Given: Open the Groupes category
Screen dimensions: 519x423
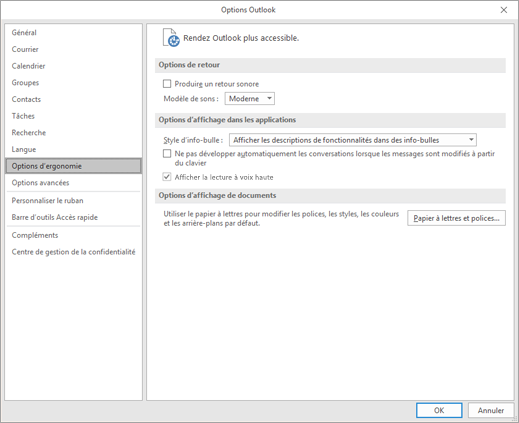Looking at the screenshot, I should coord(73,83).
